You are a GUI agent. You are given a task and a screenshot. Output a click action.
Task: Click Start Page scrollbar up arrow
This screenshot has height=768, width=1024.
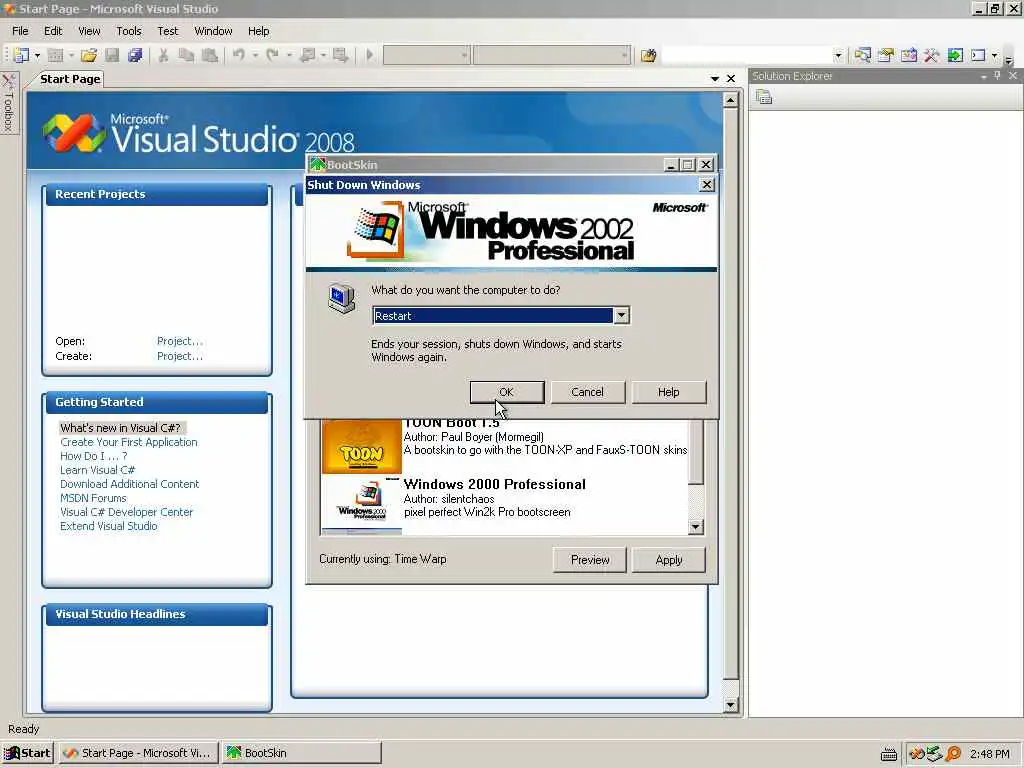pos(731,100)
